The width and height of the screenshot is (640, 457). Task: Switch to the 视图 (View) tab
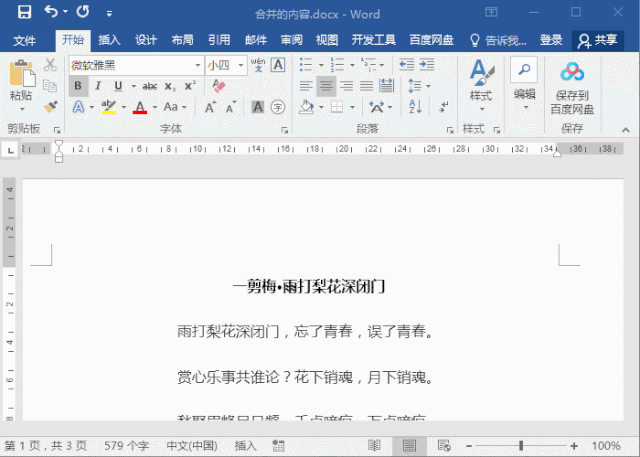click(327, 40)
